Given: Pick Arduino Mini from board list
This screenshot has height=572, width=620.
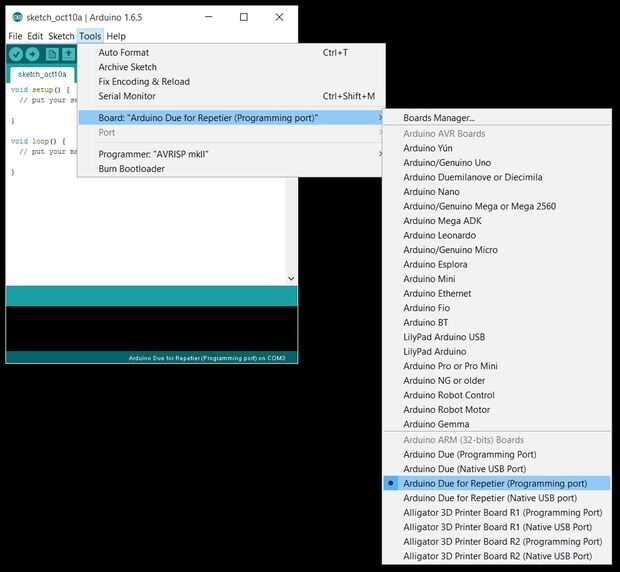Looking at the screenshot, I should point(497,279).
